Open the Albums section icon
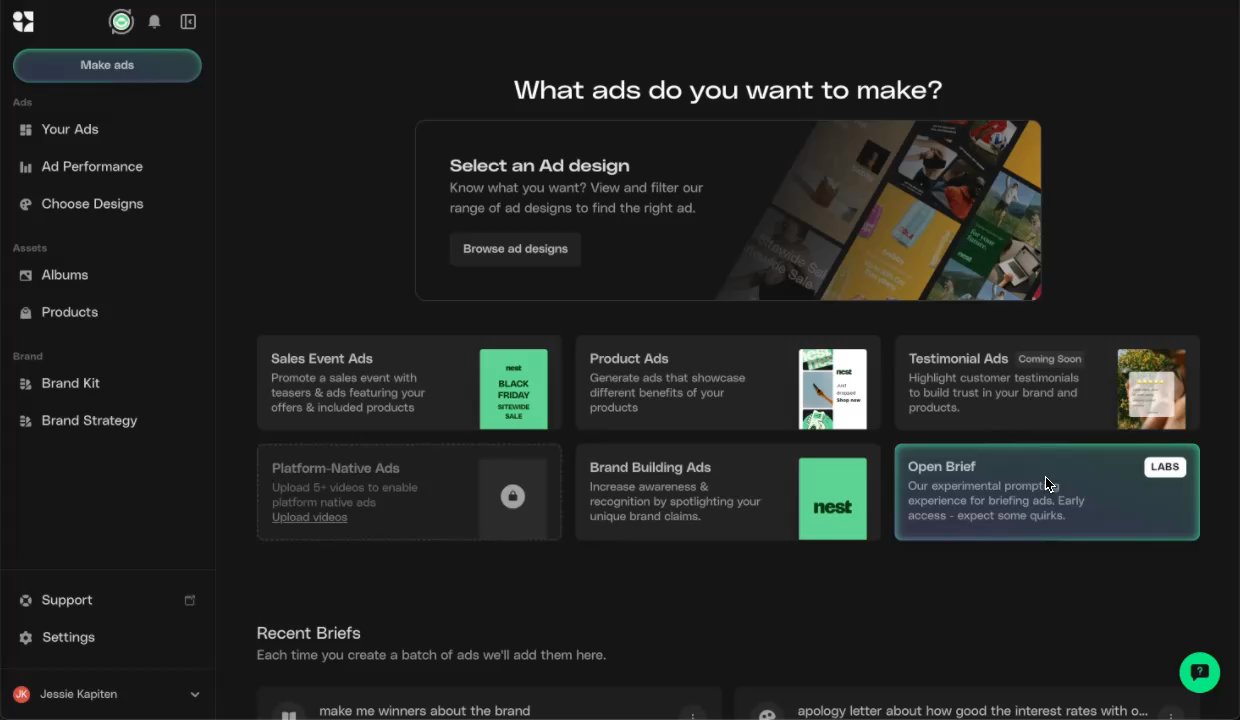The height and width of the screenshot is (720, 1240). [x=26, y=275]
